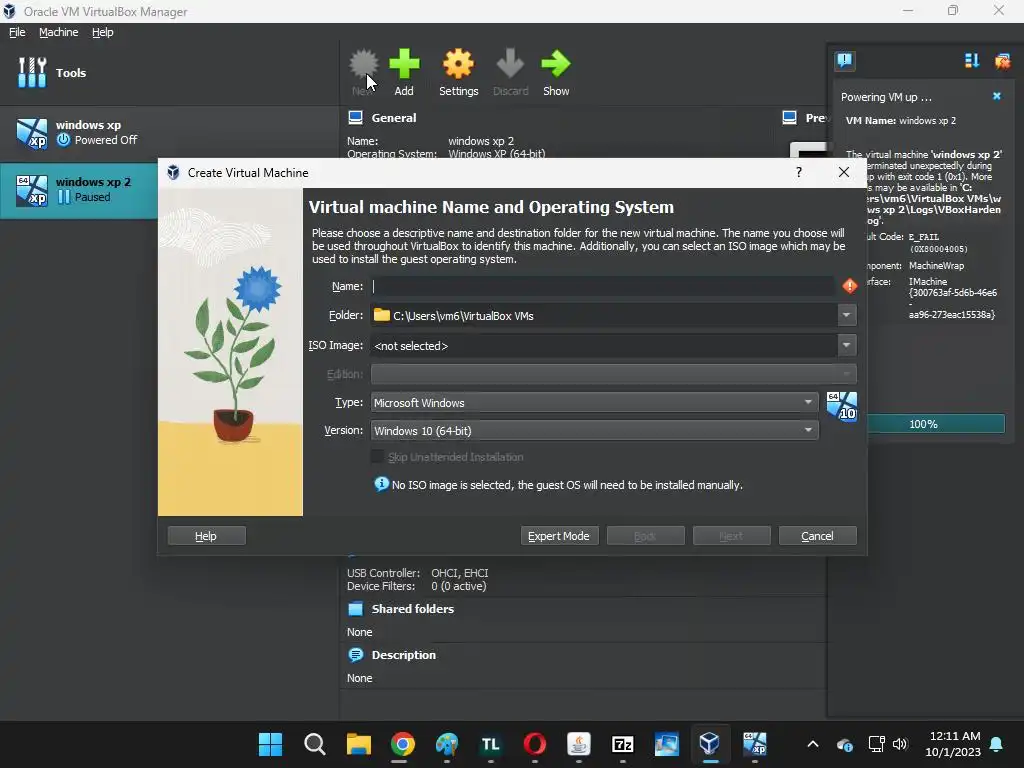Open the Help menu
1024x768 pixels.
point(103,32)
